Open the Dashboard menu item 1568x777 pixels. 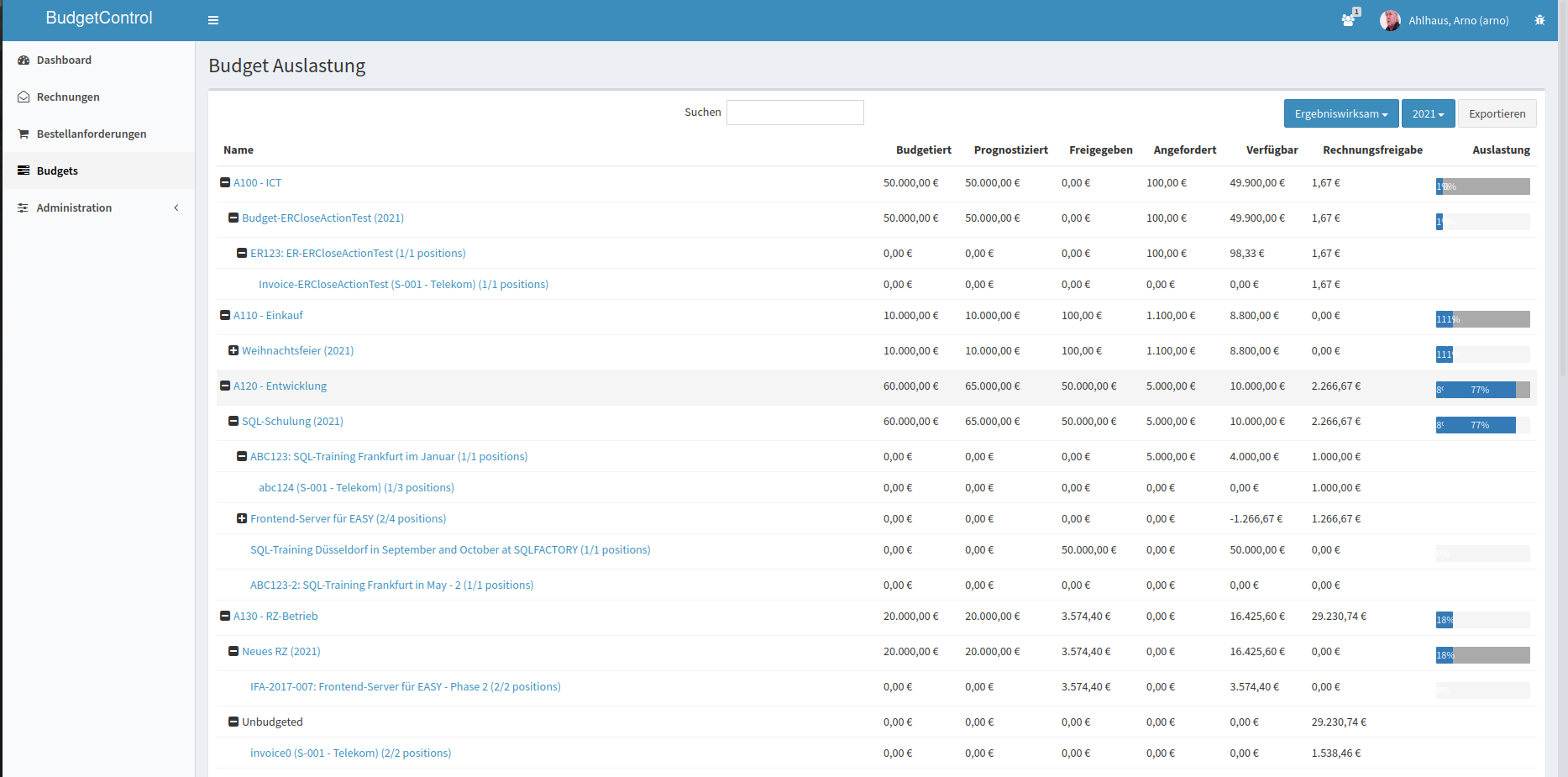point(98,60)
